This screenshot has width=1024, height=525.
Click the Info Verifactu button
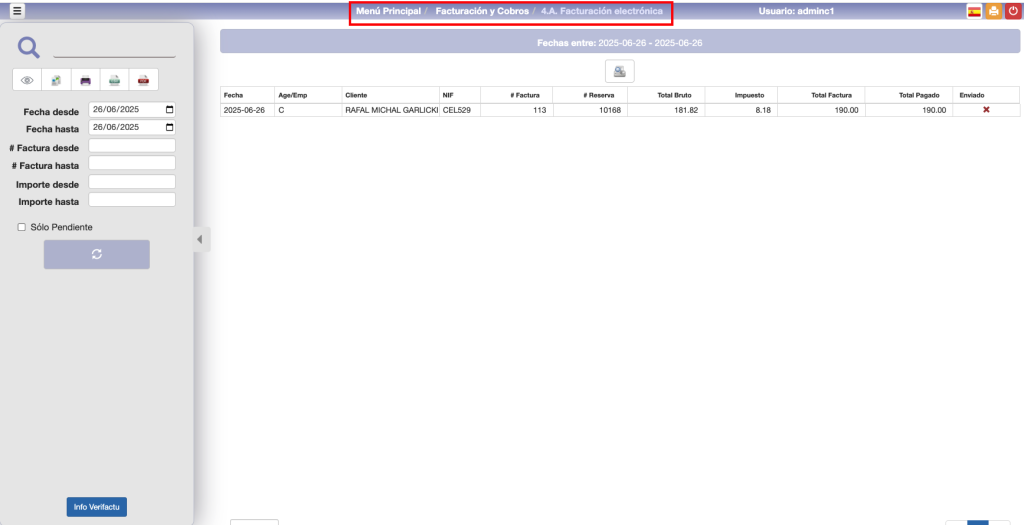(97, 507)
